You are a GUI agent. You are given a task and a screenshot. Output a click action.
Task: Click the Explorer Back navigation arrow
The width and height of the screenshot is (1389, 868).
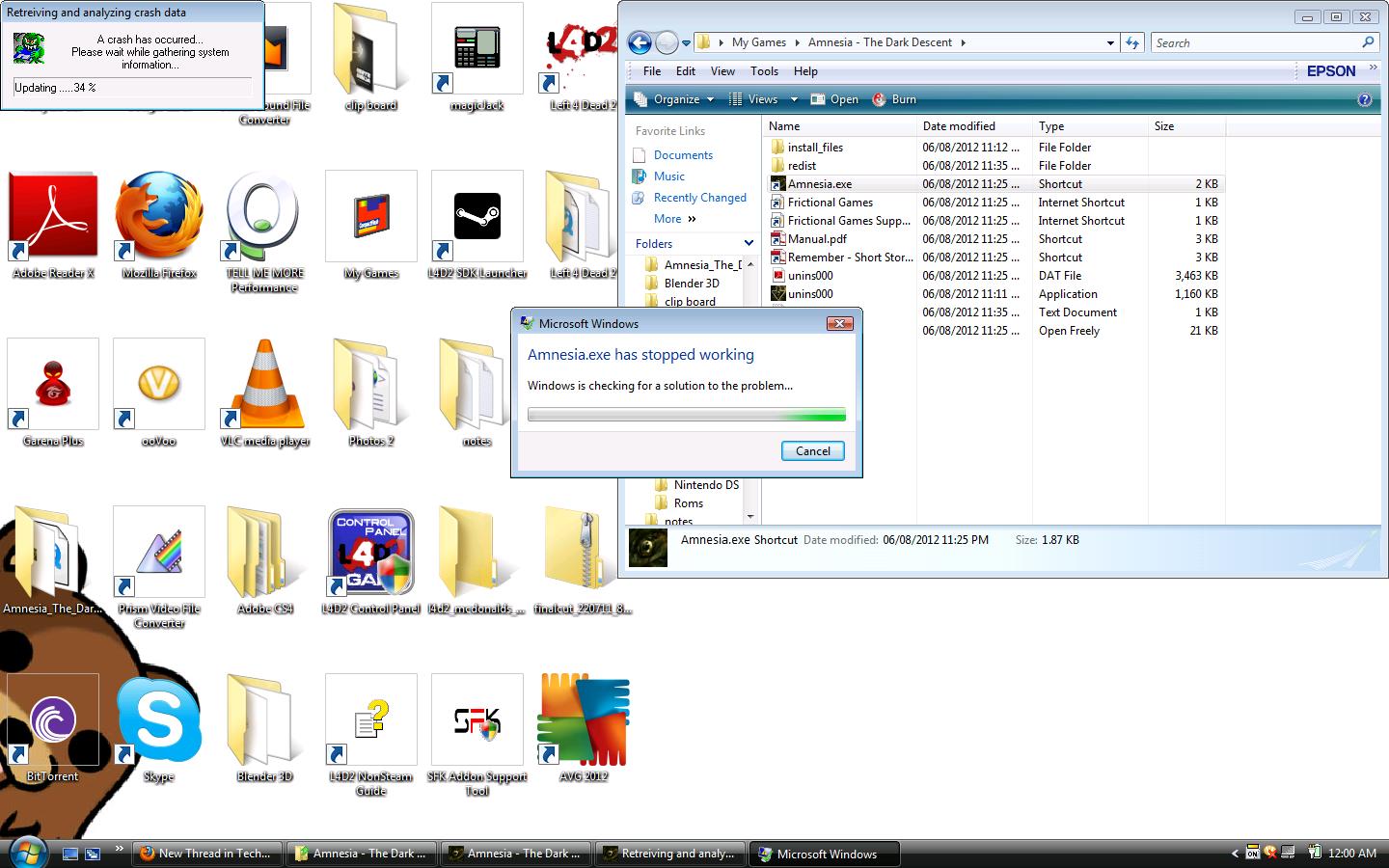(x=639, y=42)
